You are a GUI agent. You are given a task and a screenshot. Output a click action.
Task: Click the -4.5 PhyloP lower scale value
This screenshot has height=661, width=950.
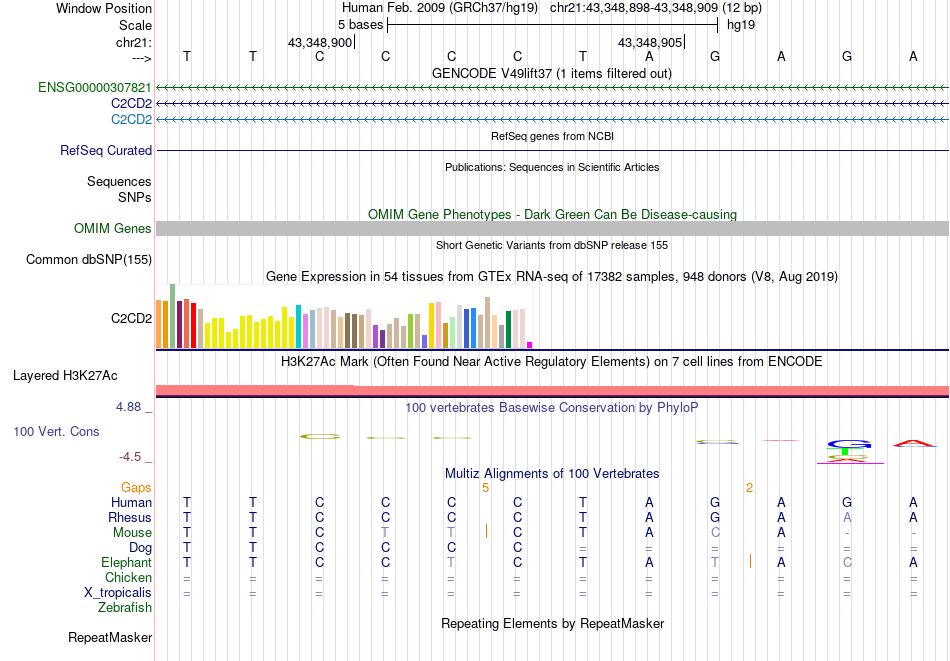pyautogui.click(x=130, y=457)
